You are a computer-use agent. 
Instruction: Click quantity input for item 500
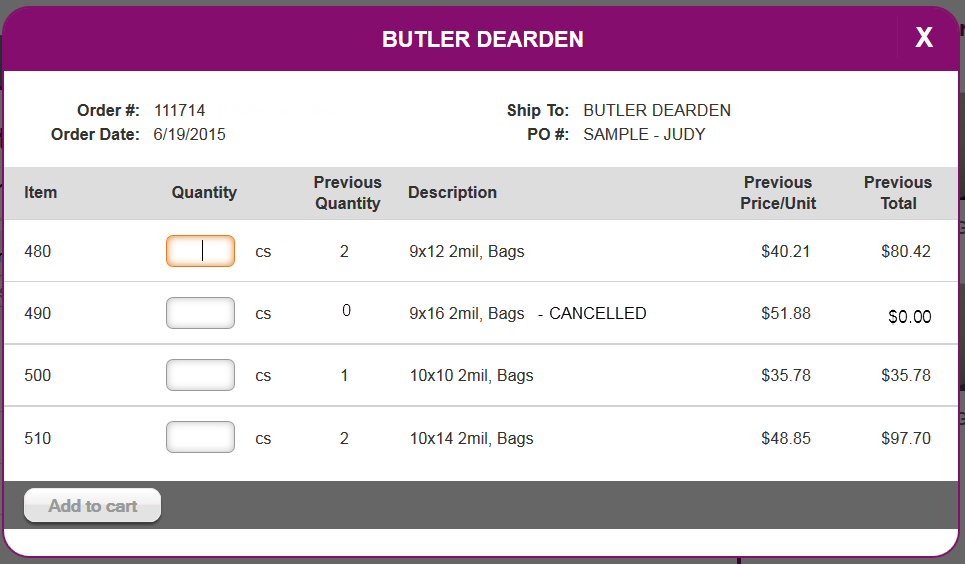pyautogui.click(x=200, y=375)
